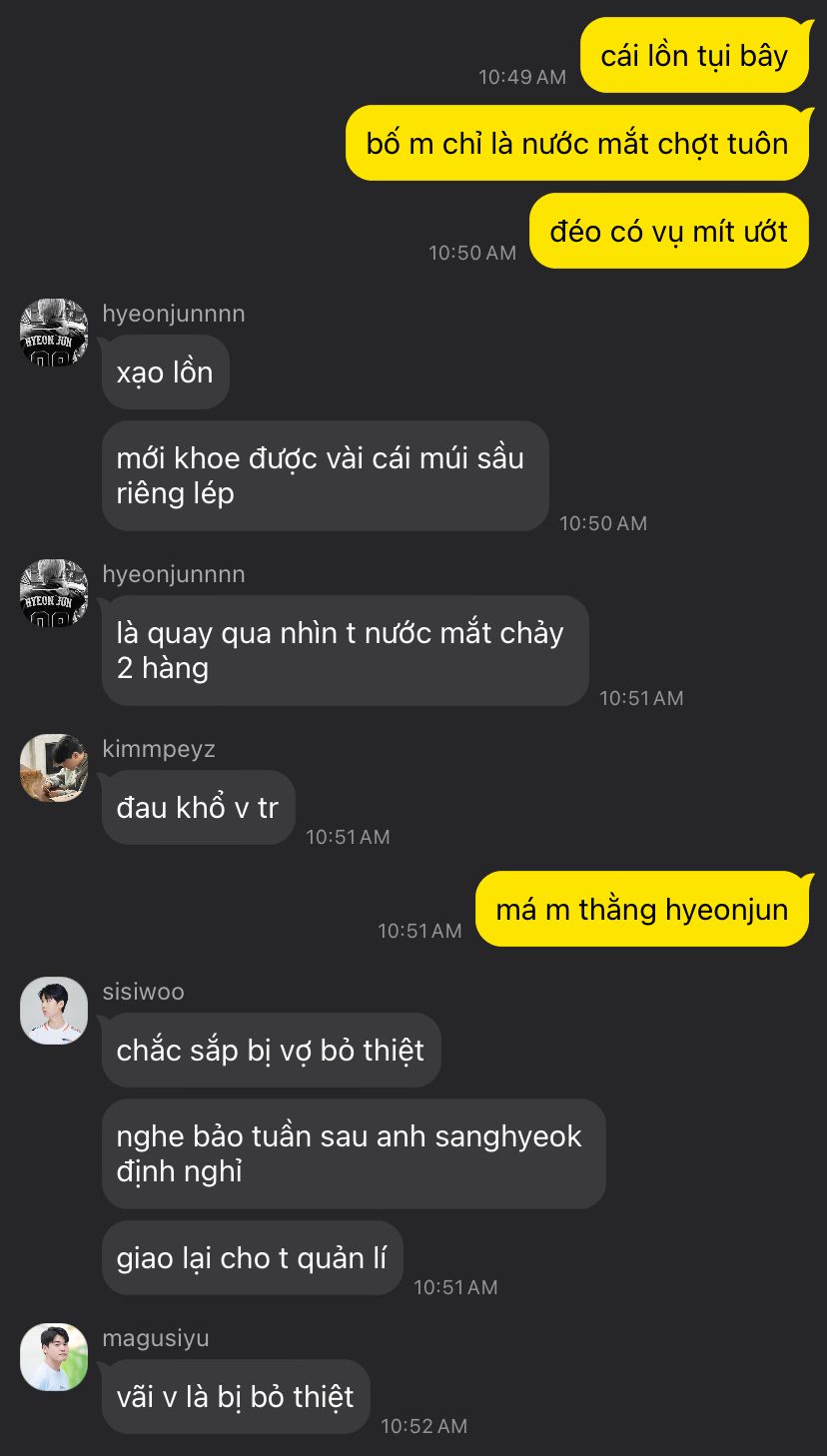Viewport: 827px width, 1456px height.
Task: Tap sisiwoo's profile avatar
Action: (54, 1011)
